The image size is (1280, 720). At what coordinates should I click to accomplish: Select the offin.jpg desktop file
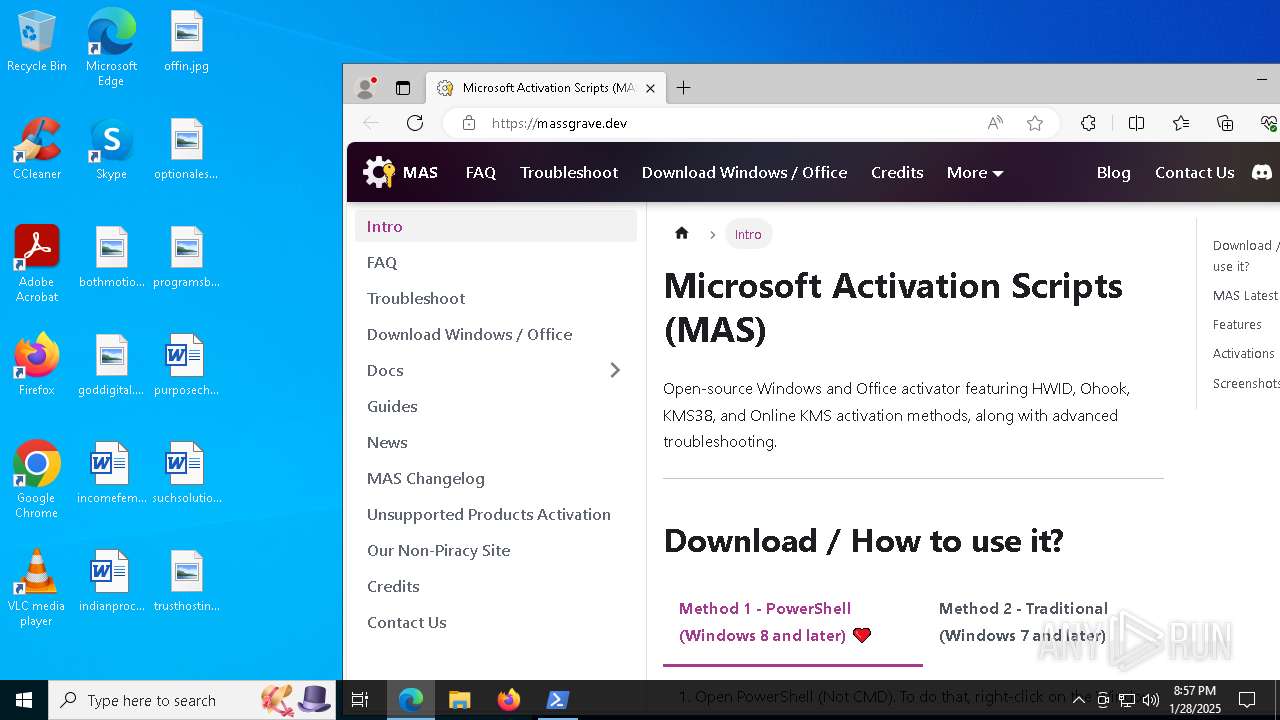tap(186, 42)
